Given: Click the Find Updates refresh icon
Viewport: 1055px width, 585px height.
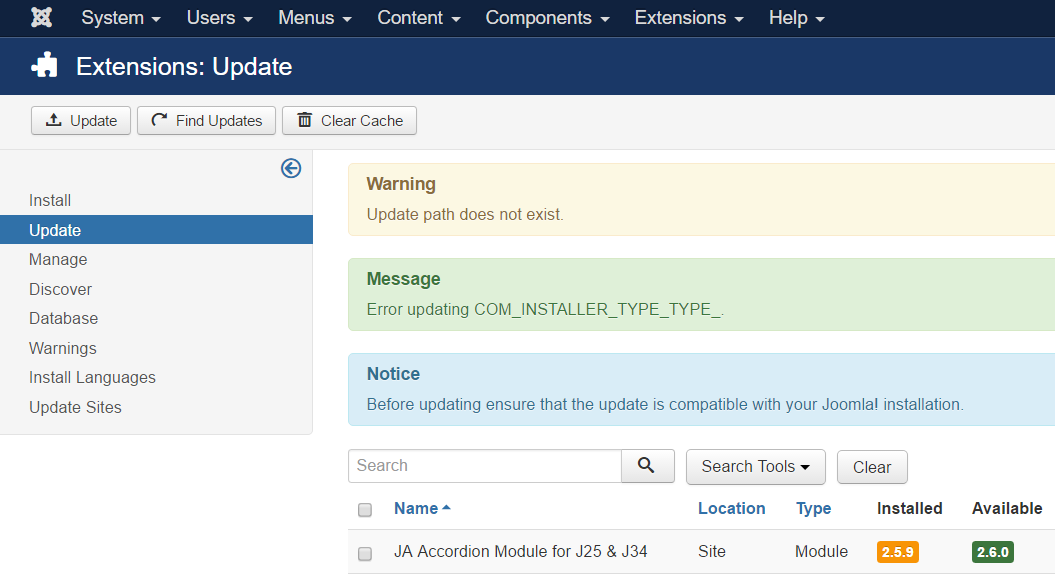Looking at the screenshot, I should [x=160, y=121].
